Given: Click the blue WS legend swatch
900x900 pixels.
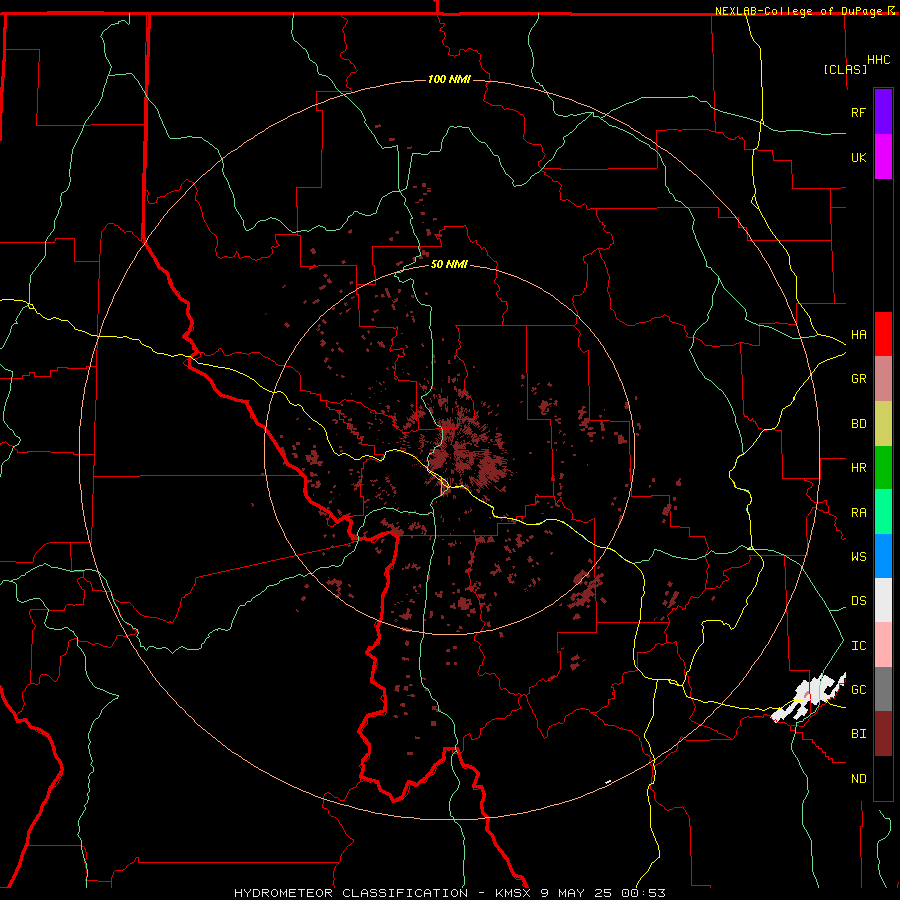Looking at the screenshot, I should pos(883,556).
